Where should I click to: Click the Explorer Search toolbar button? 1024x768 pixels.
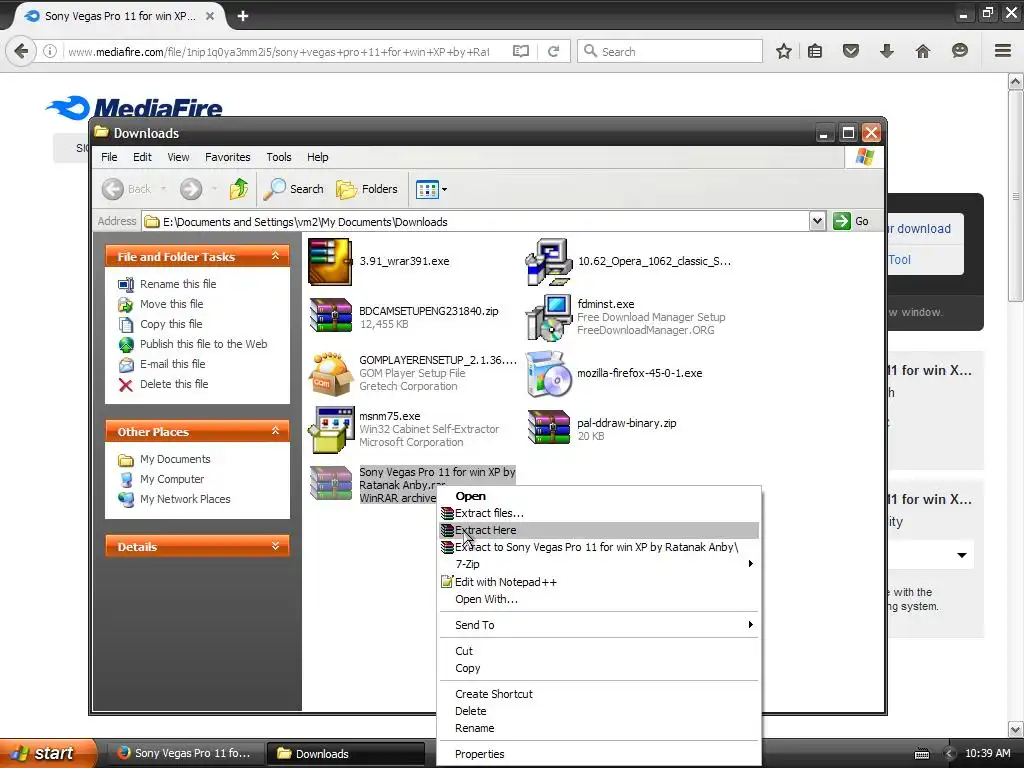pos(293,189)
